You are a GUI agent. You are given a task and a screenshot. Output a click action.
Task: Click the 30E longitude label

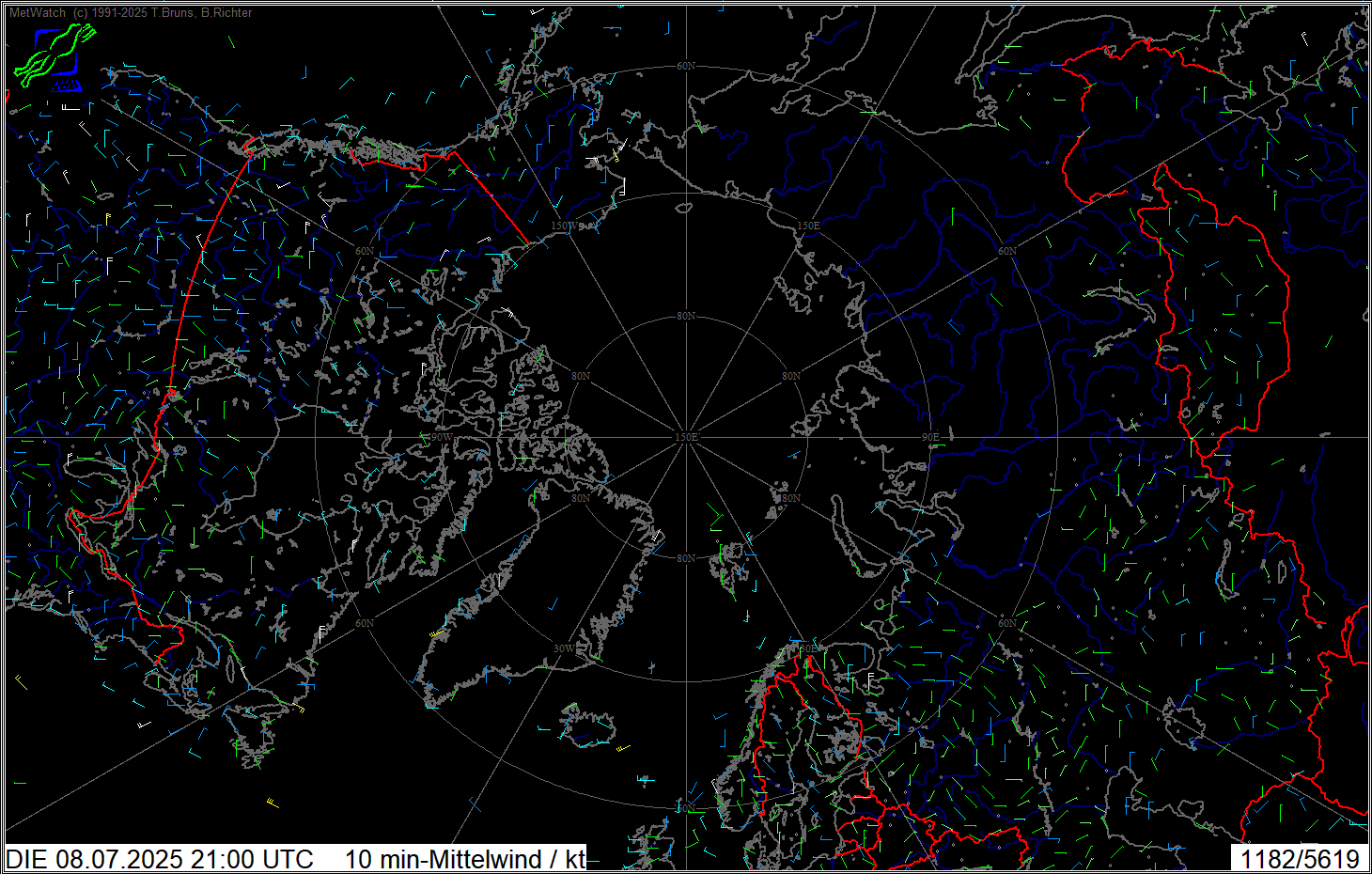coord(809,648)
